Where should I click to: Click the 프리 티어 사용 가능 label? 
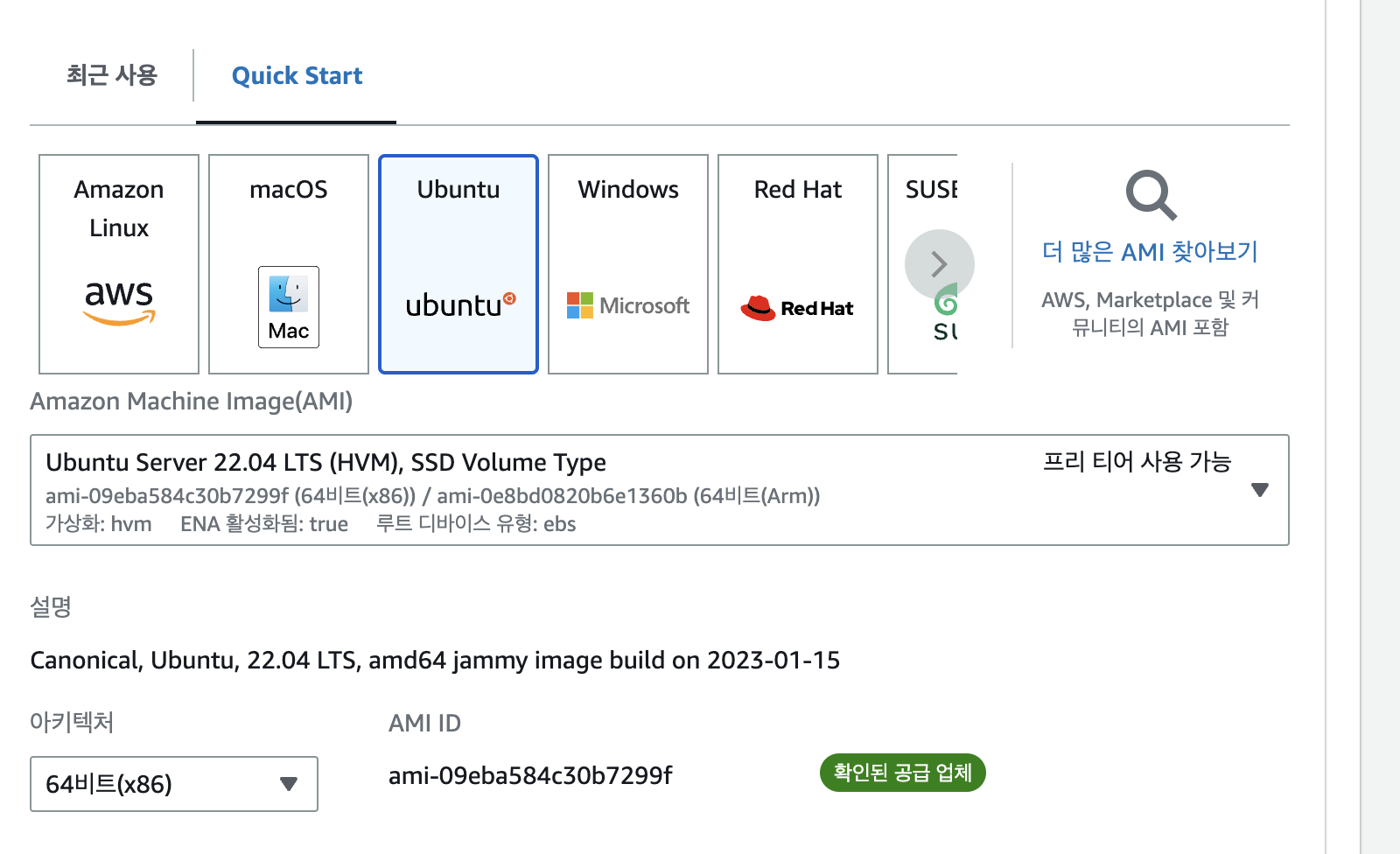click(x=1137, y=461)
